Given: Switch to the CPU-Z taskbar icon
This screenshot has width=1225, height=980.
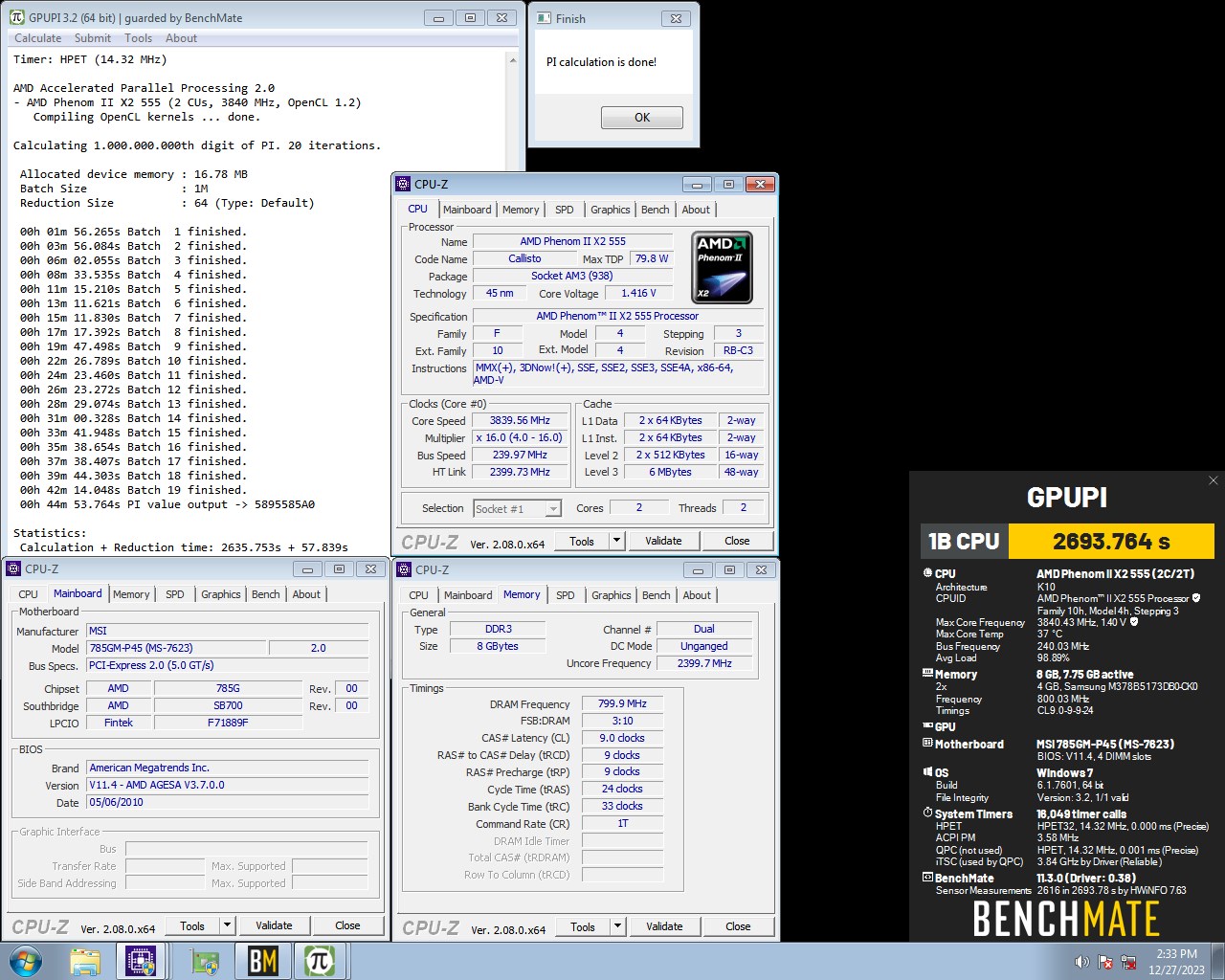Looking at the screenshot, I should (142, 961).
